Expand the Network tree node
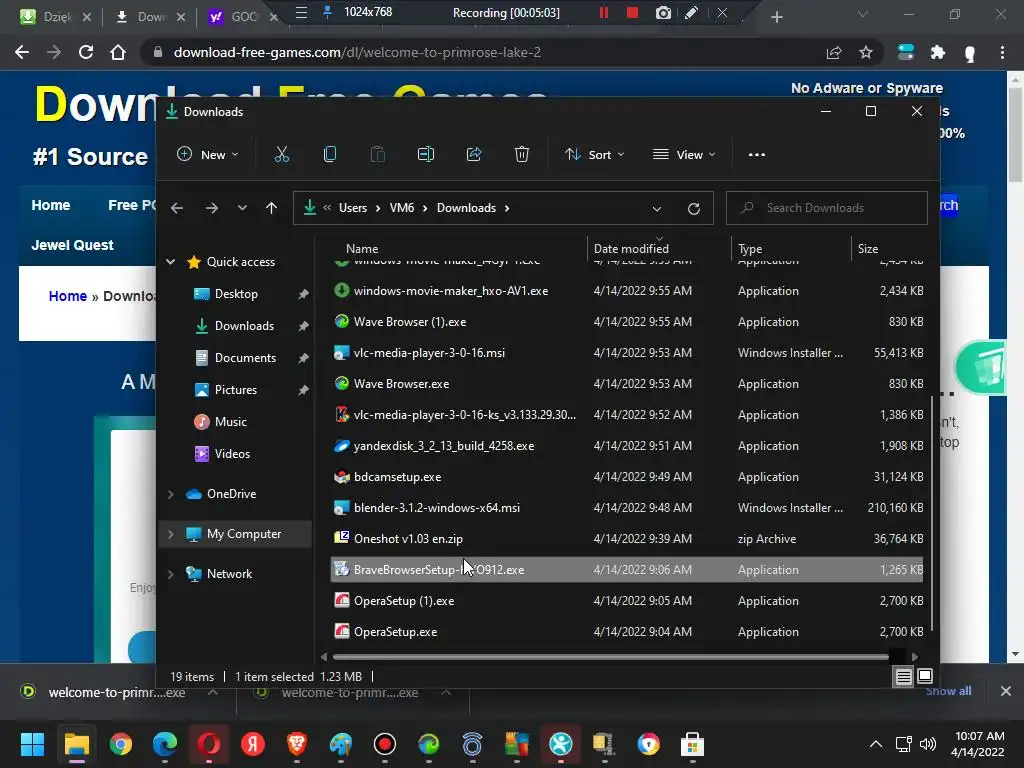 click(170, 574)
